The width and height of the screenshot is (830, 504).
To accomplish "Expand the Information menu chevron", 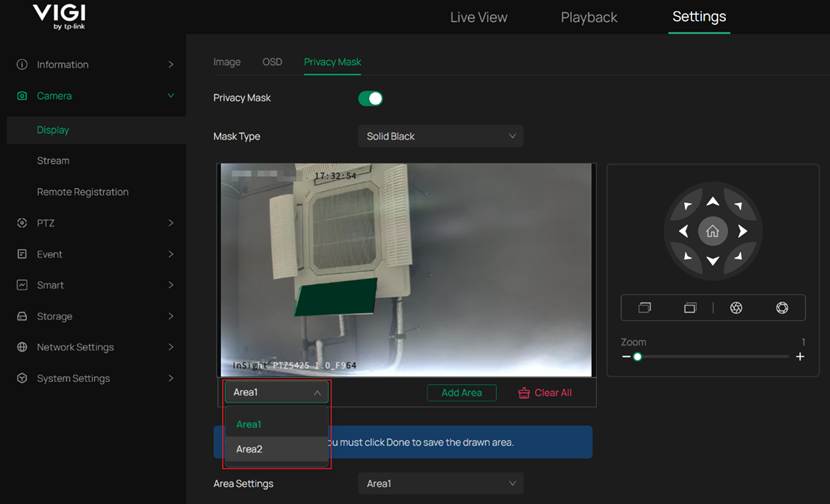I will pyautogui.click(x=171, y=65).
